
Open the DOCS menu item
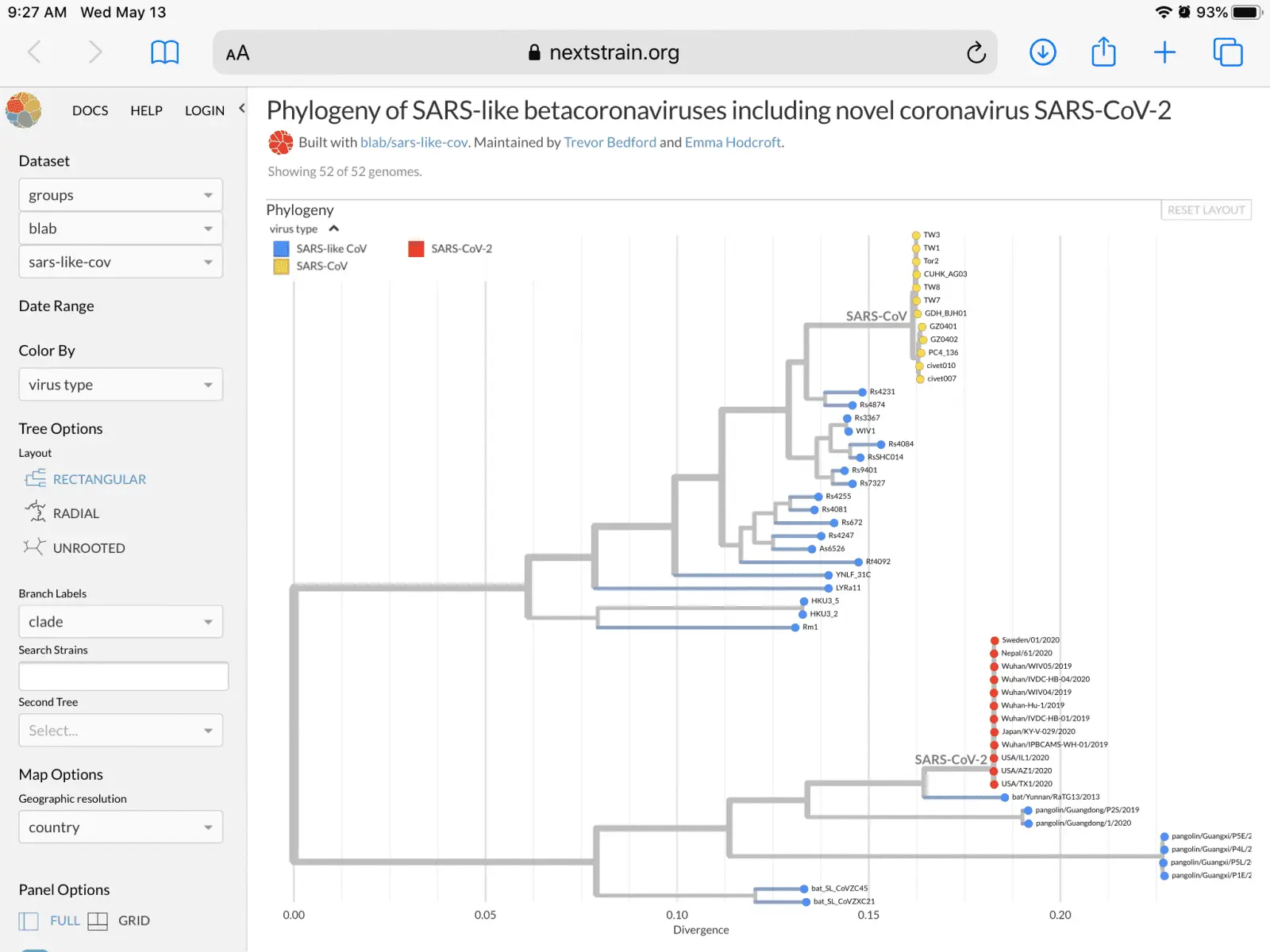click(90, 110)
